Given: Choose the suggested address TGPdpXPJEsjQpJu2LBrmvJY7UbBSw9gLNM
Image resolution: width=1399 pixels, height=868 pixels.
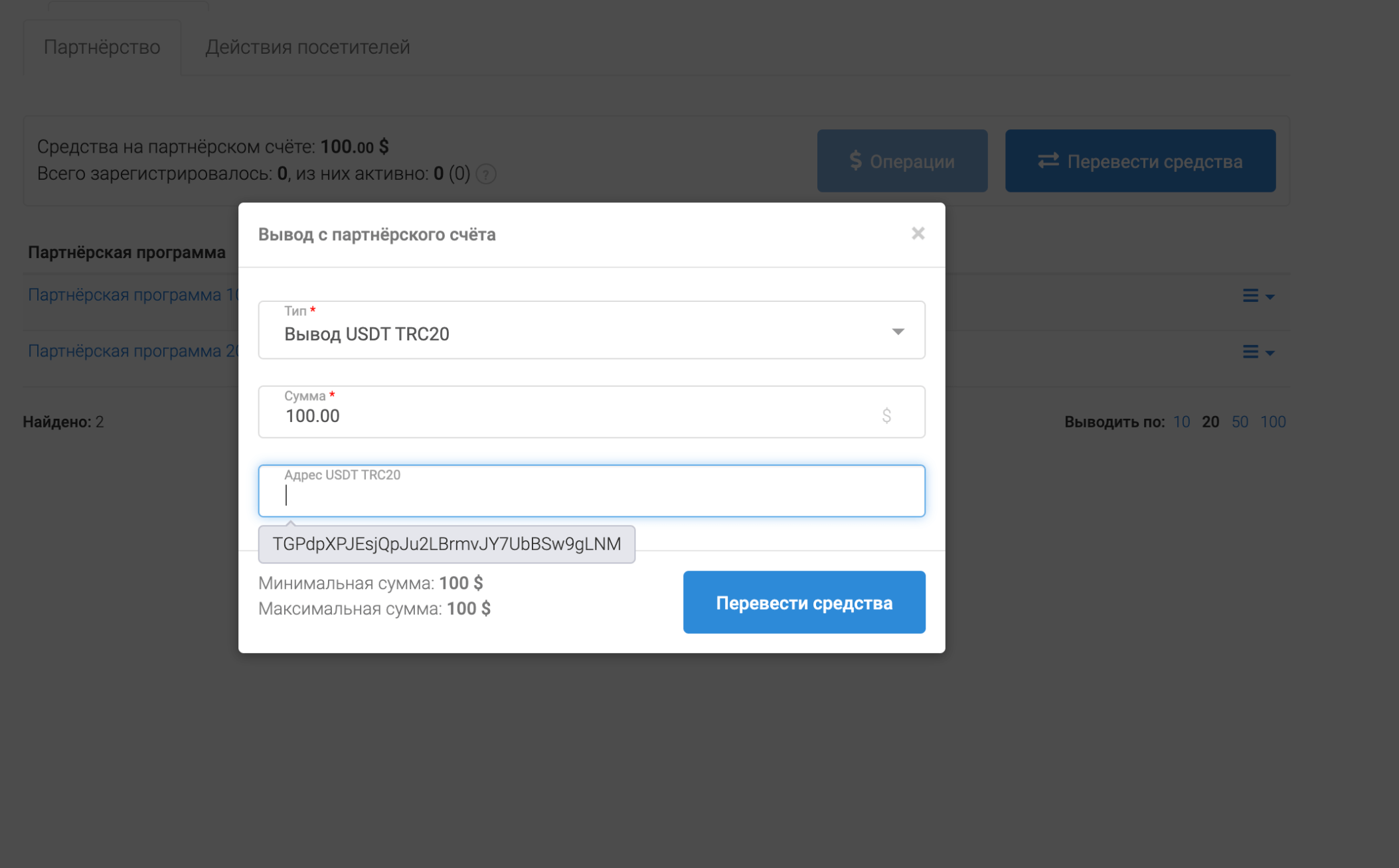Looking at the screenshot, I should (447, 544).
